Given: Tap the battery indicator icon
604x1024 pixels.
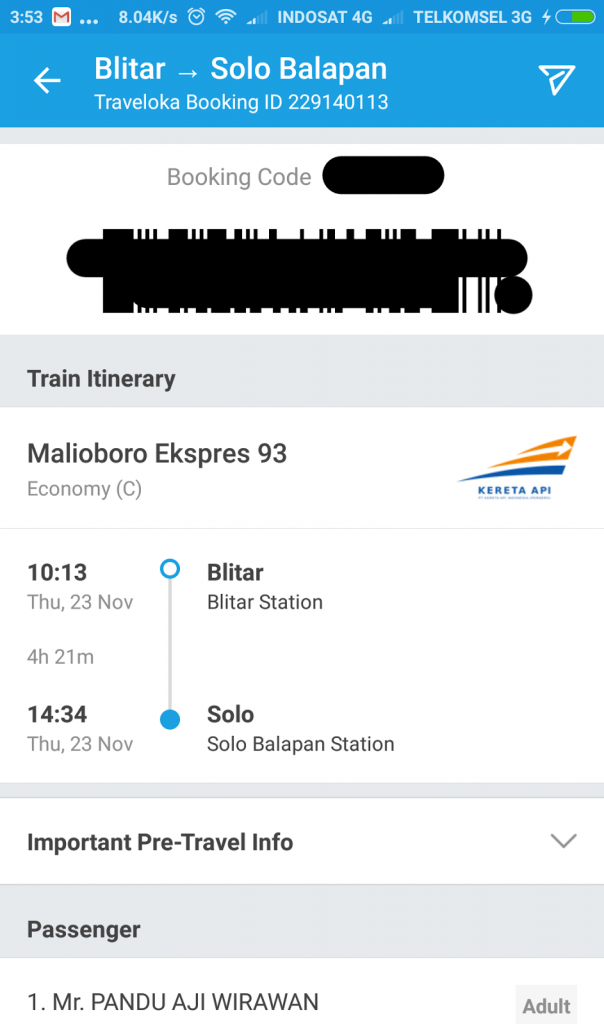Looking at the screenshot, I should pos(575,17).
